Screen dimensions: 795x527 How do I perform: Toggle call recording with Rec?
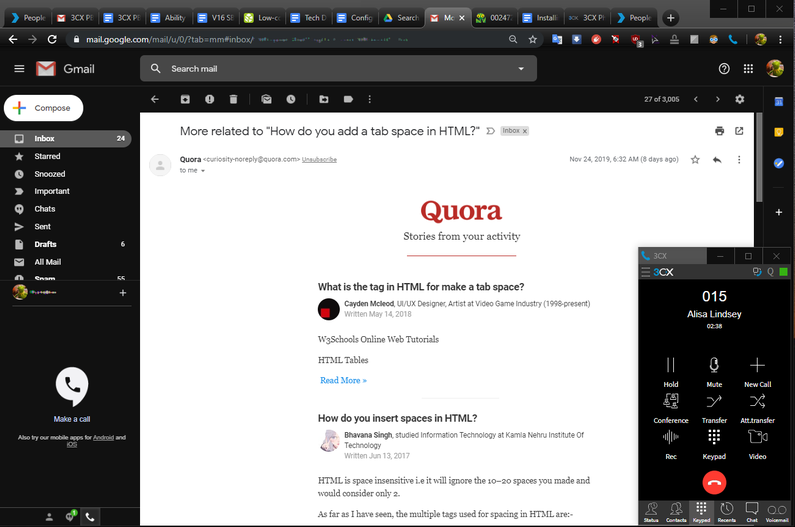click(671, 444)
